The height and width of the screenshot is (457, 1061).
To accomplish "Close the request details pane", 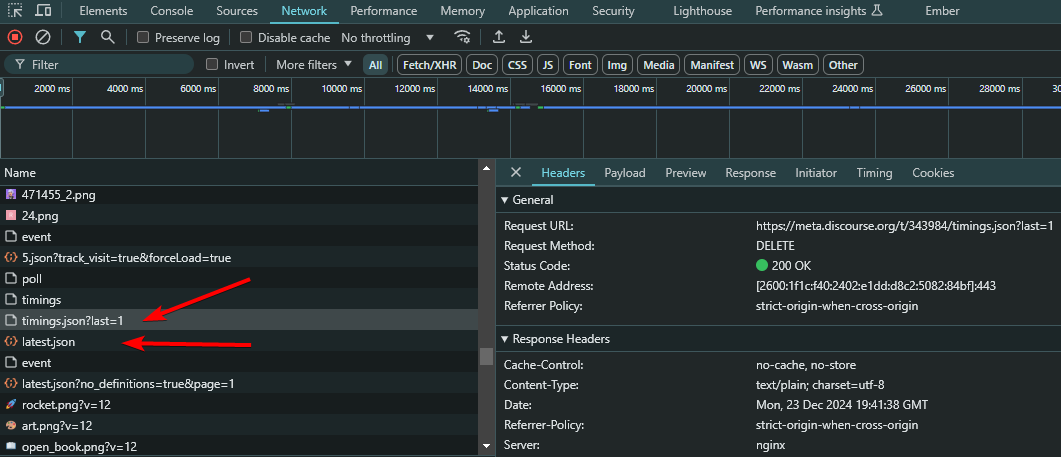I will [516, 173].
